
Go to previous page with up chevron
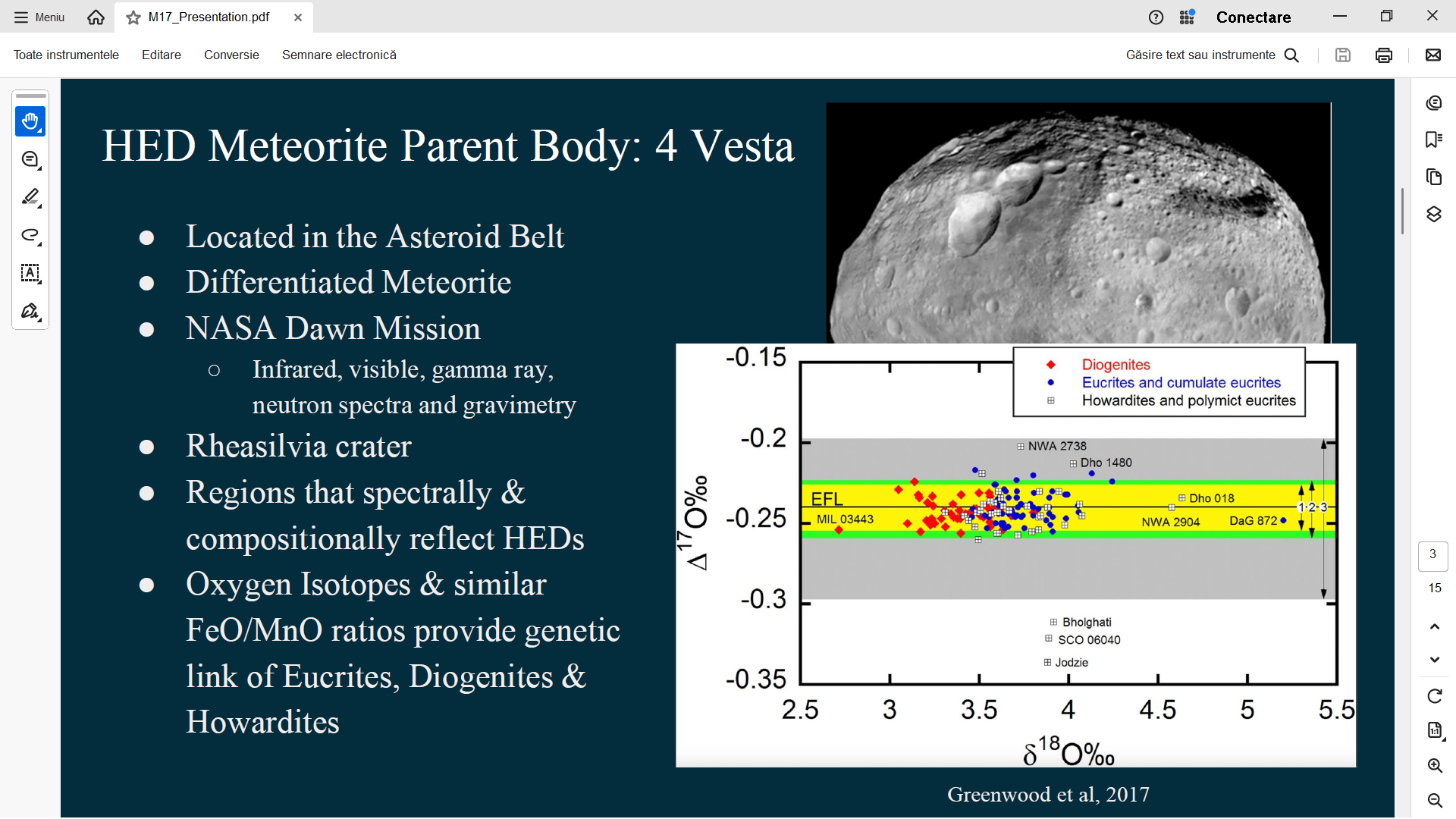tap(1434, 626)
